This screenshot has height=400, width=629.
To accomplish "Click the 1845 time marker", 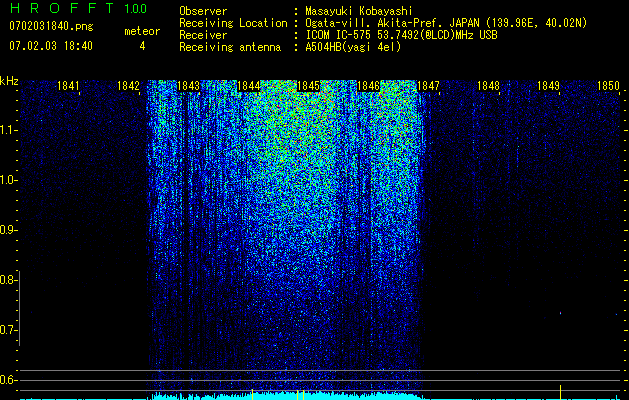I will point(308,86).
